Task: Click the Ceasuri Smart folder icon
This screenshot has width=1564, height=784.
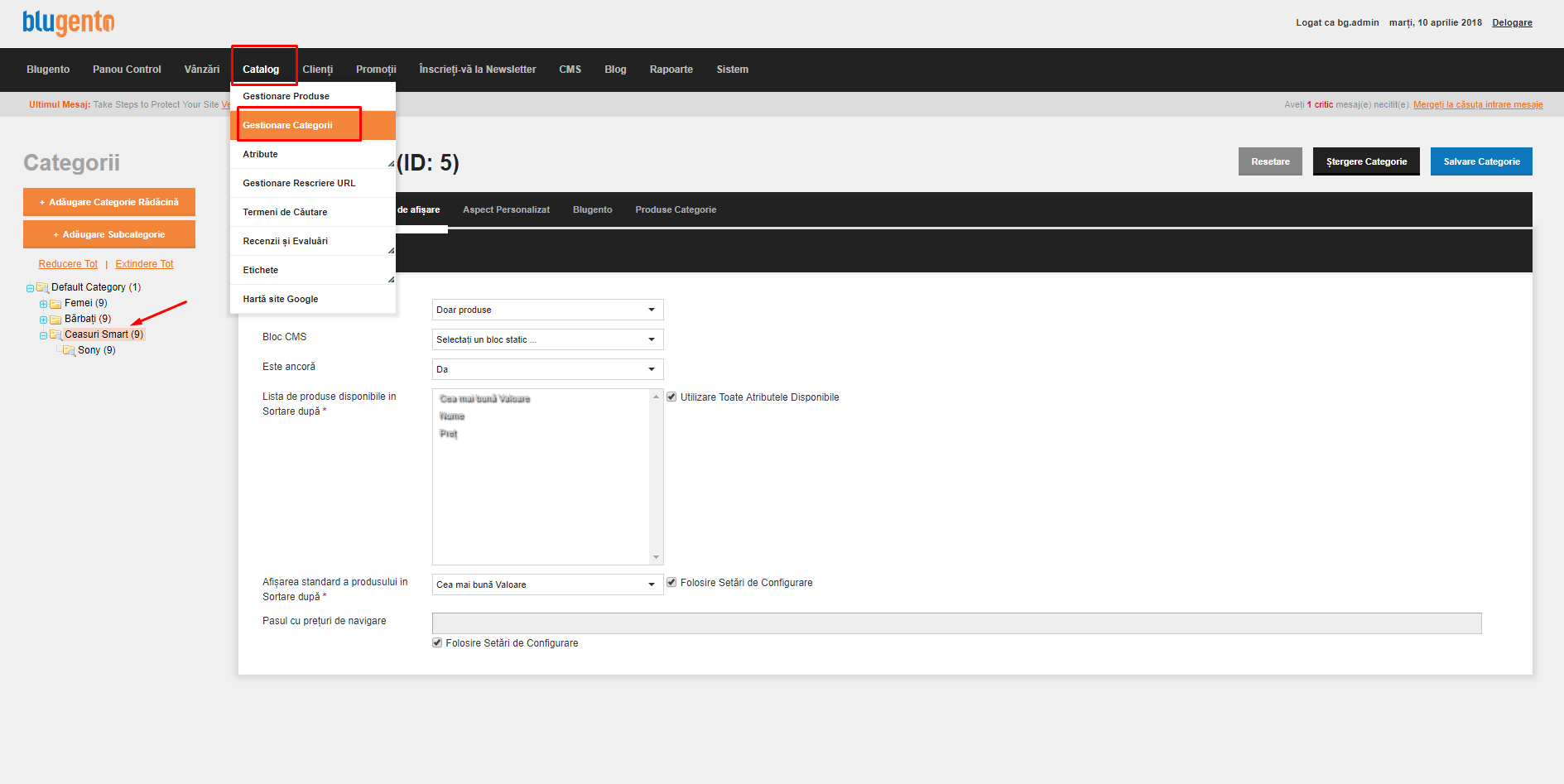Action: tap(55, 335)
